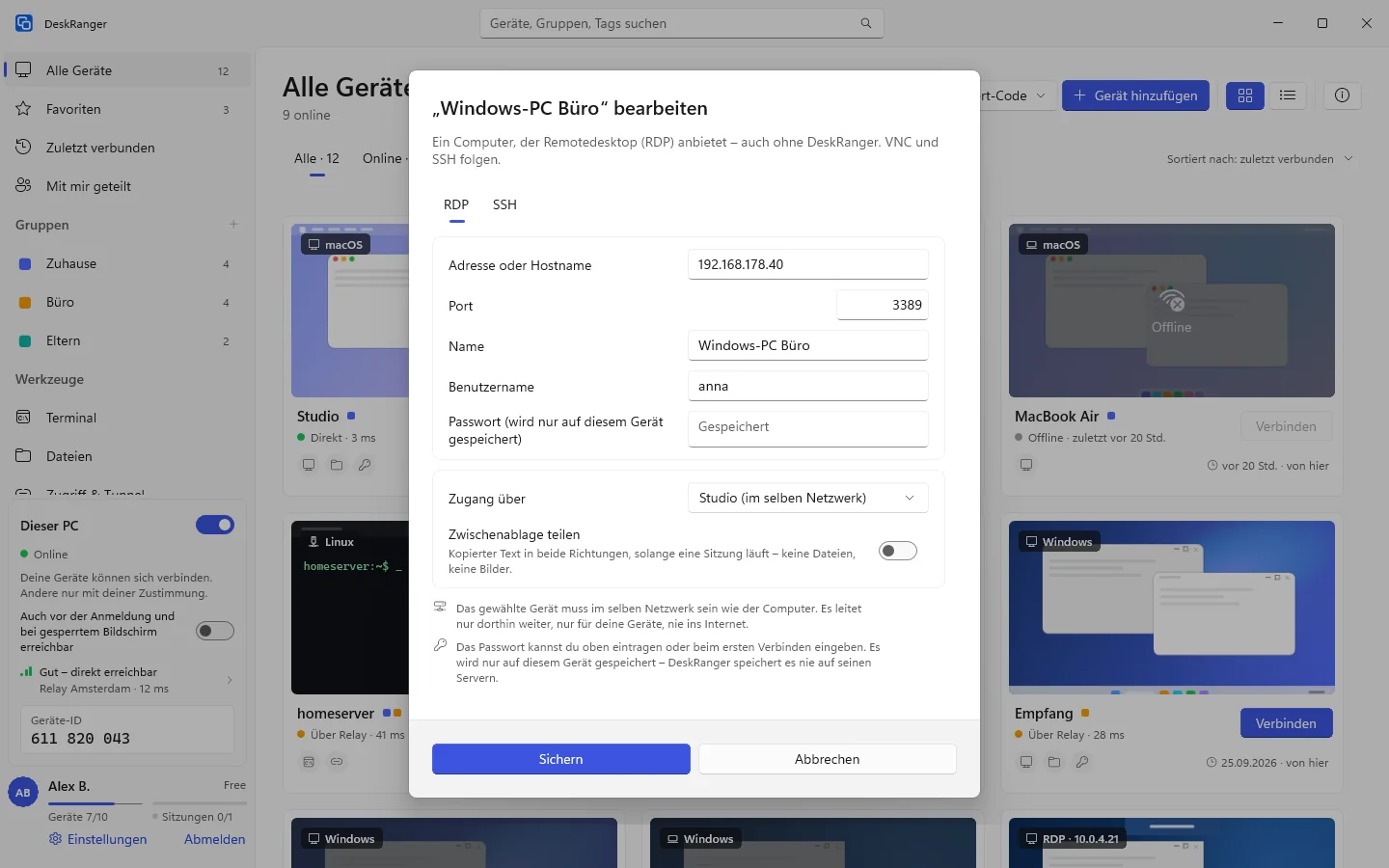1389x868 pixels.
Task: Click Geräte 7/10 usage bar
Action: [x=95, y=803]
